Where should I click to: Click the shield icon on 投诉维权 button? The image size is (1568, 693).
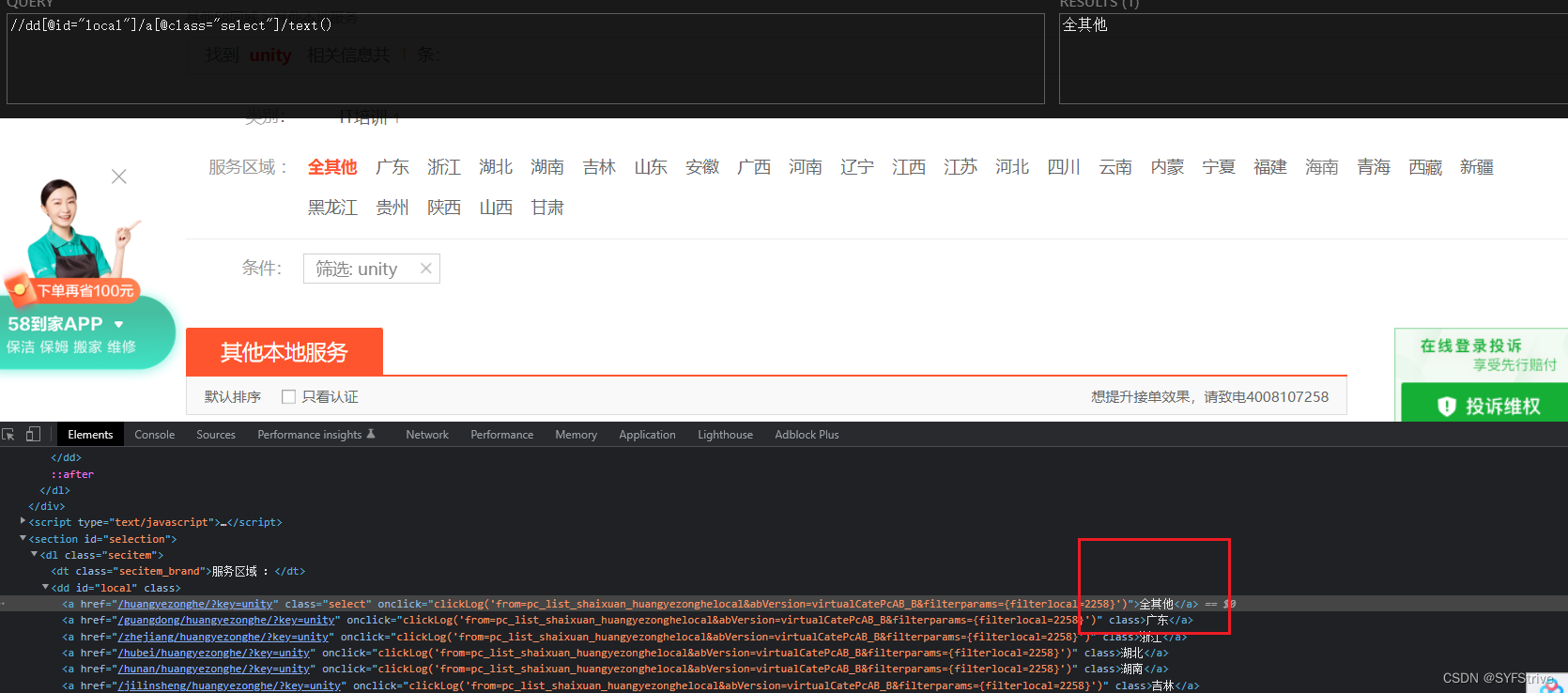tap(1446, 406)
